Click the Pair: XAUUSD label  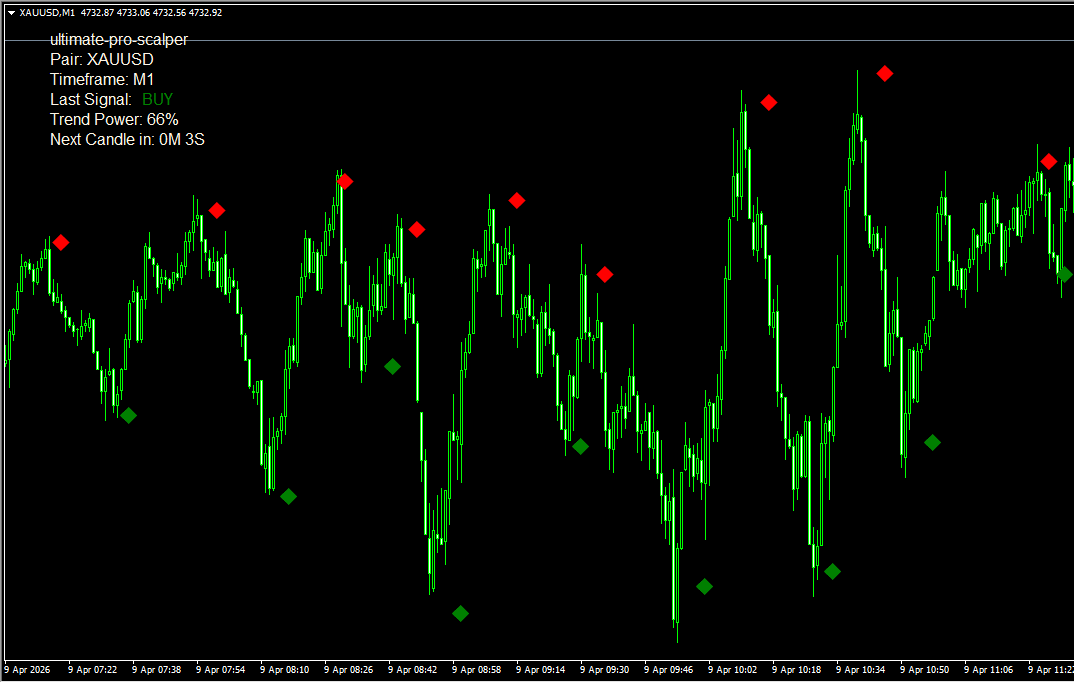(x=102, y=59)
